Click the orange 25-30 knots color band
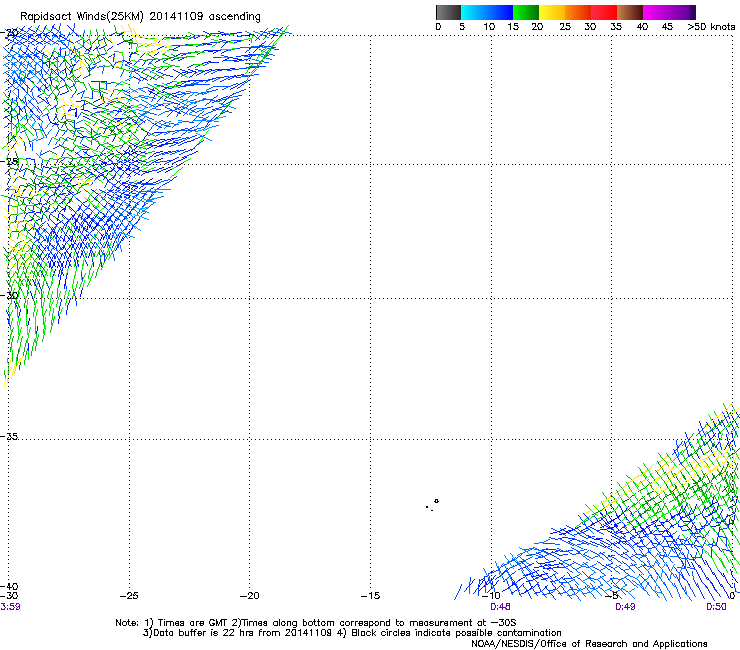 click(578, 12)
